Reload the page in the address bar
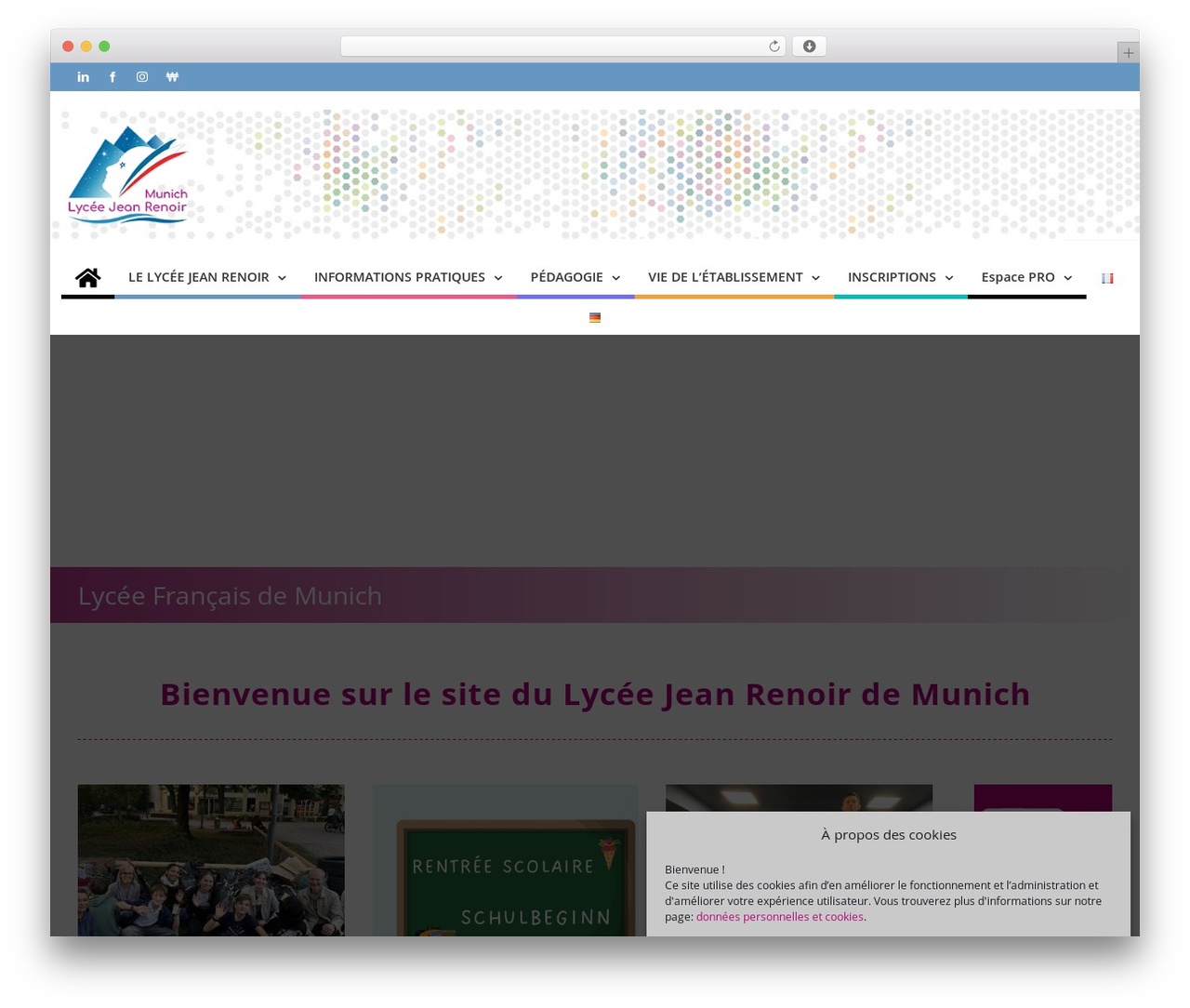This screenshot has height=1008, width=1190. pos(774,46)
